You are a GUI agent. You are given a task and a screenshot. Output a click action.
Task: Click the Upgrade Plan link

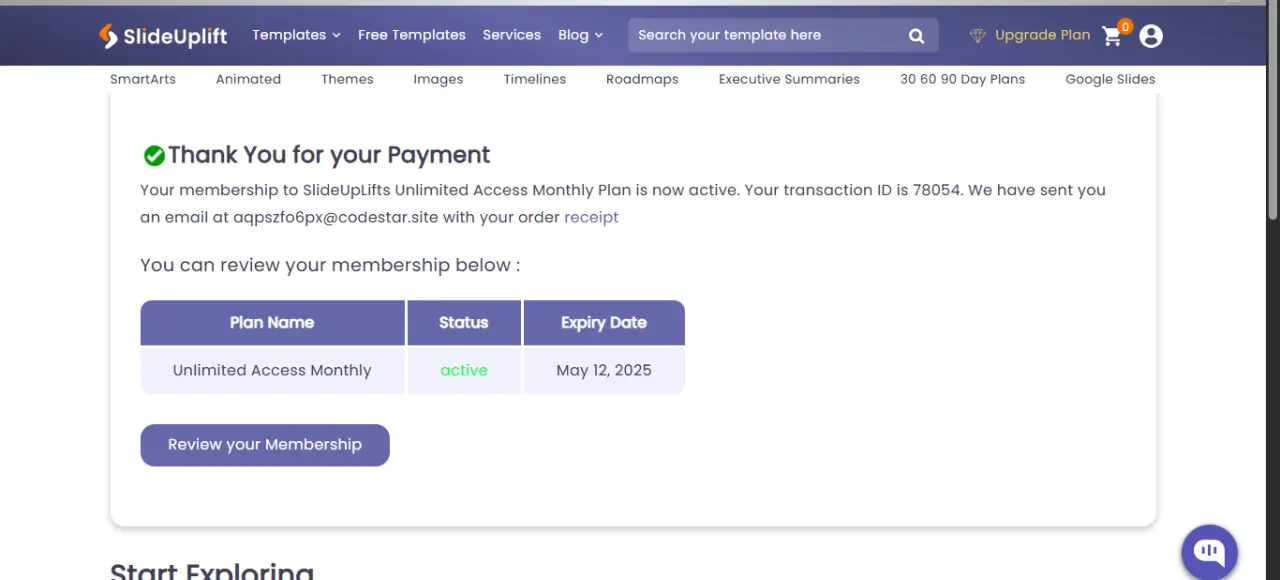point(1042,35)
